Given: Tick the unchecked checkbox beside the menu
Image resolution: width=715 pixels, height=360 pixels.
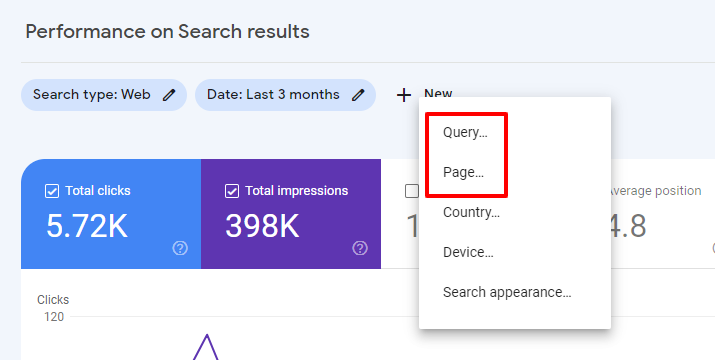Looking at the screenshot, I should click(x=412, y=191).
